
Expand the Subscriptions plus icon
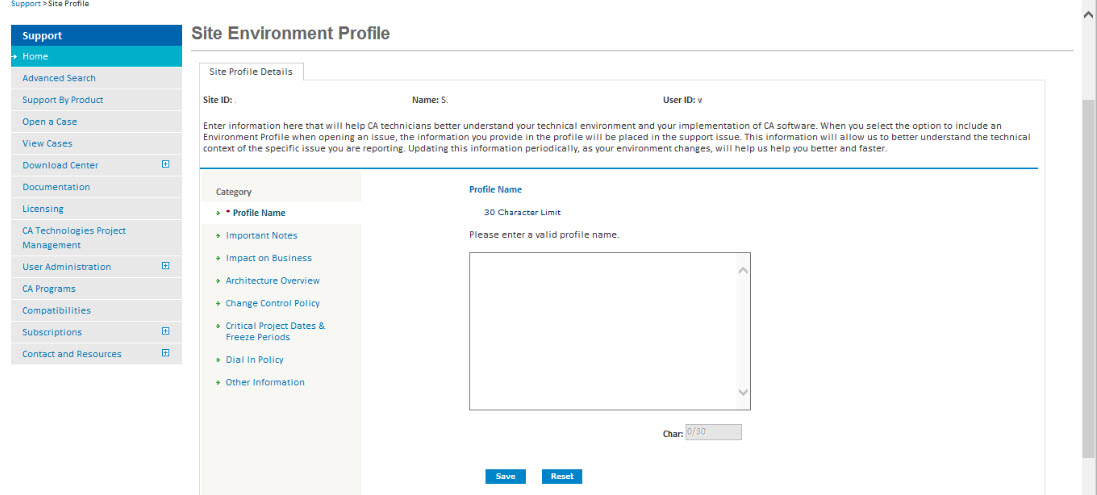click(166, 331)
